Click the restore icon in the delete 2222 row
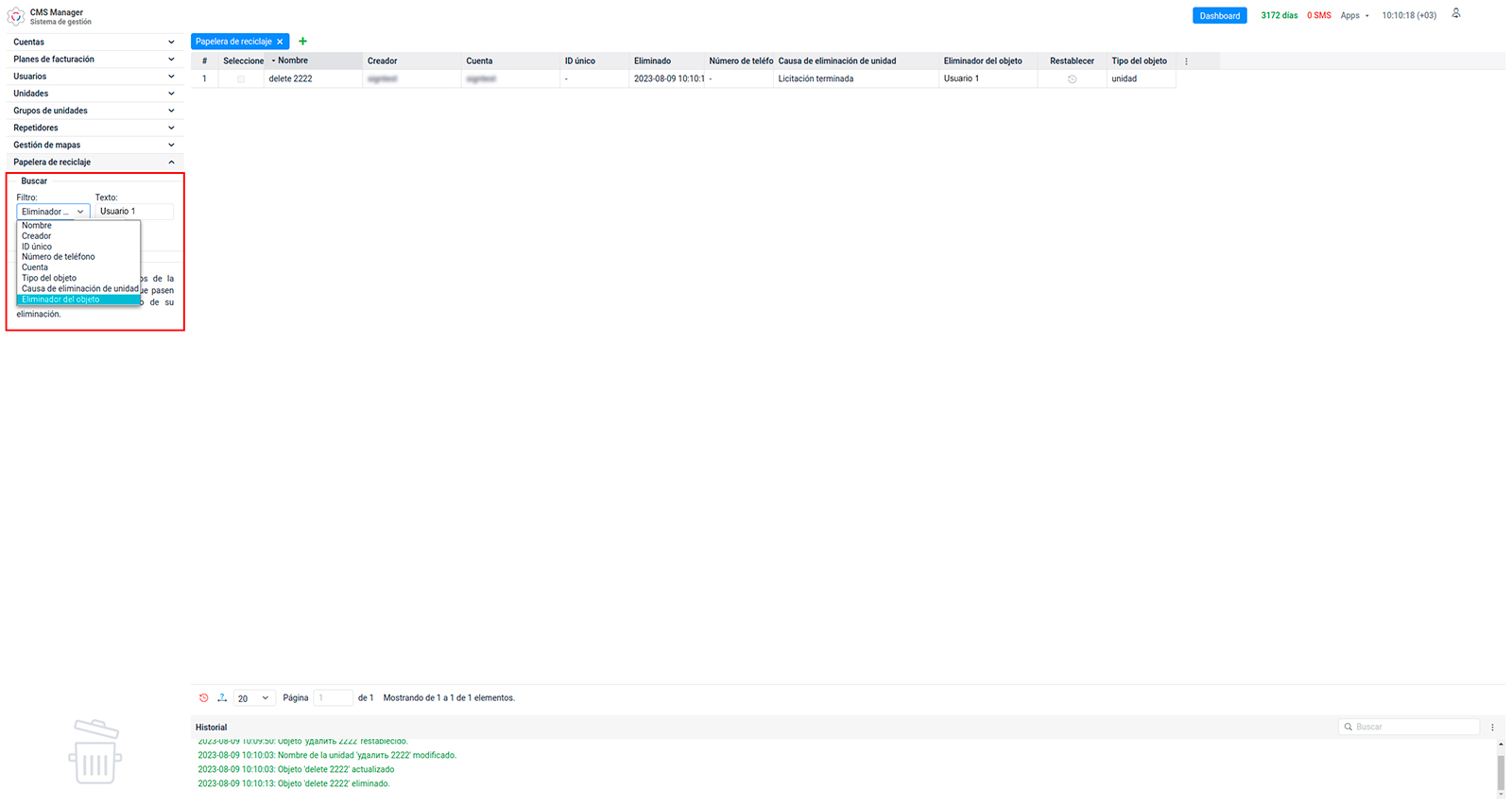Image resolution: width=1512 pixels, height=806 pixels. [1072, 79]
